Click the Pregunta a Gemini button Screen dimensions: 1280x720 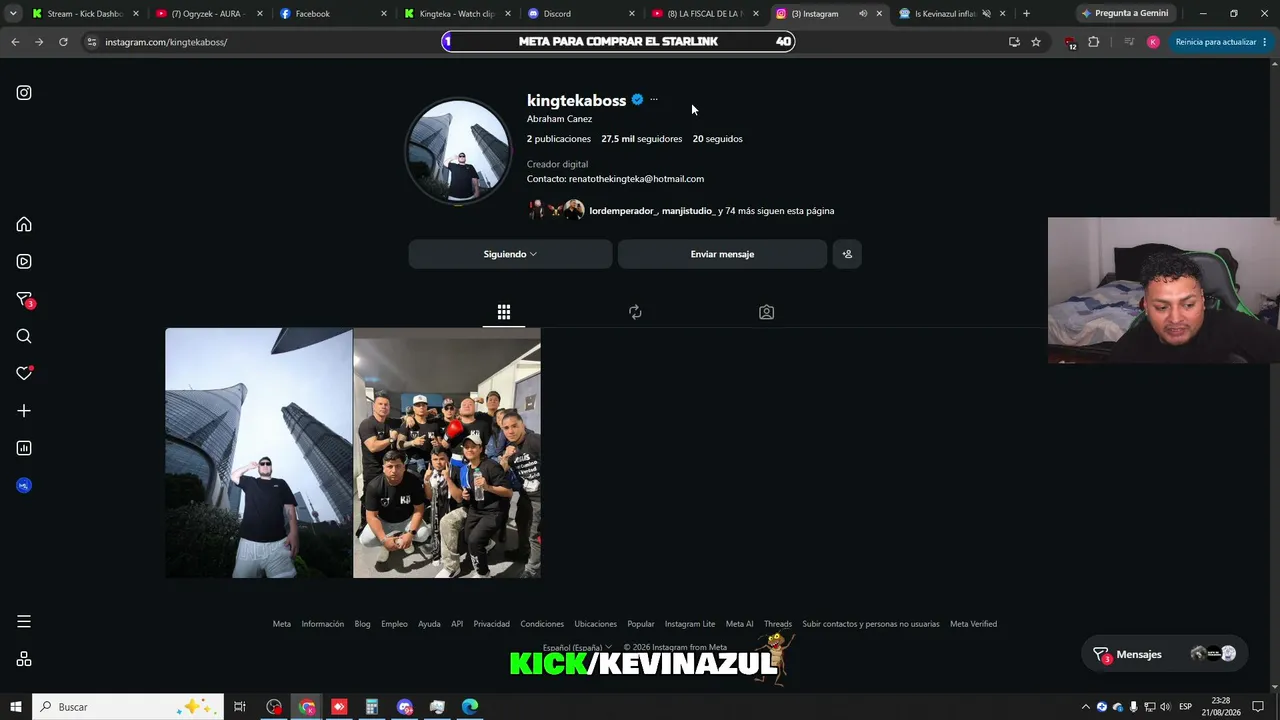(1125, 14)
